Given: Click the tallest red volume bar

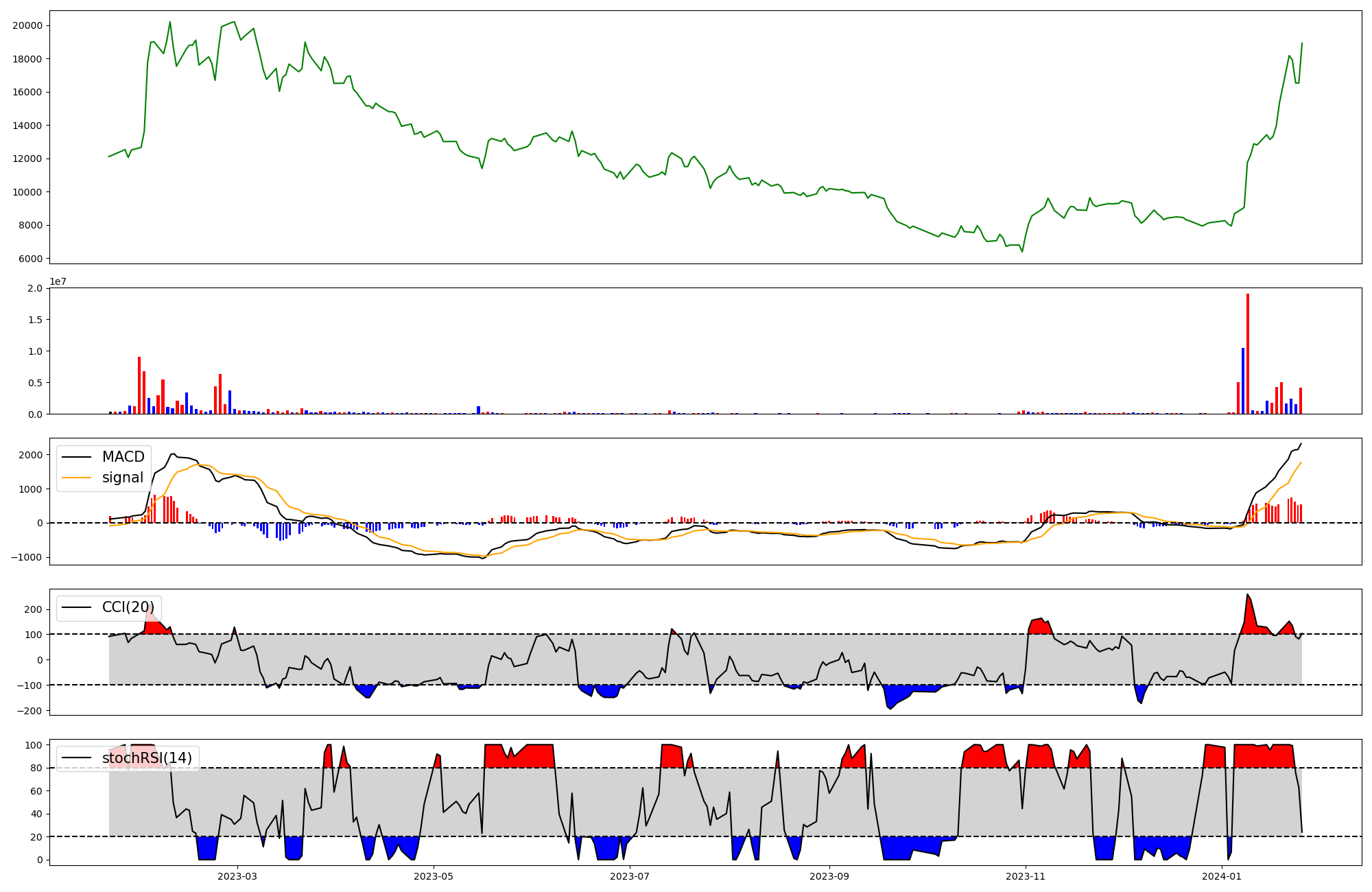Looking at the screenshot, I should (x=1248, y=353).
